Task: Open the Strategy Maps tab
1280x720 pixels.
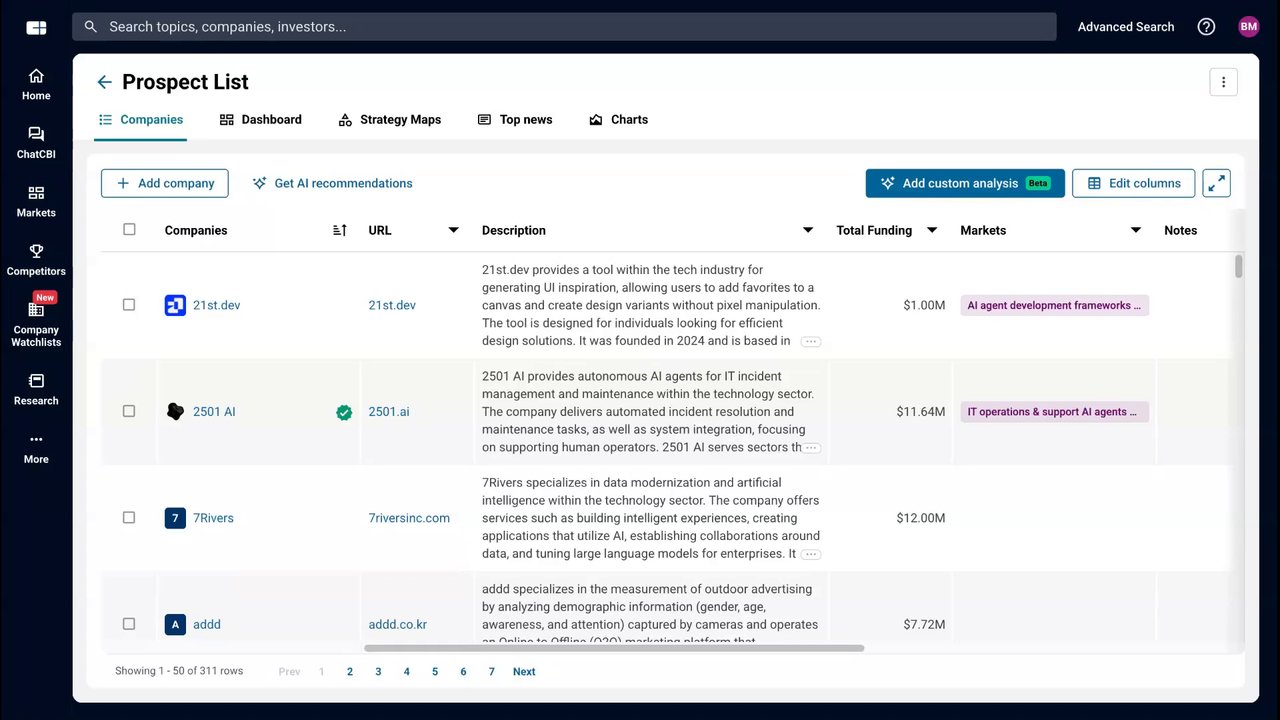Action: pyautogui.click(x=390, y=120)
